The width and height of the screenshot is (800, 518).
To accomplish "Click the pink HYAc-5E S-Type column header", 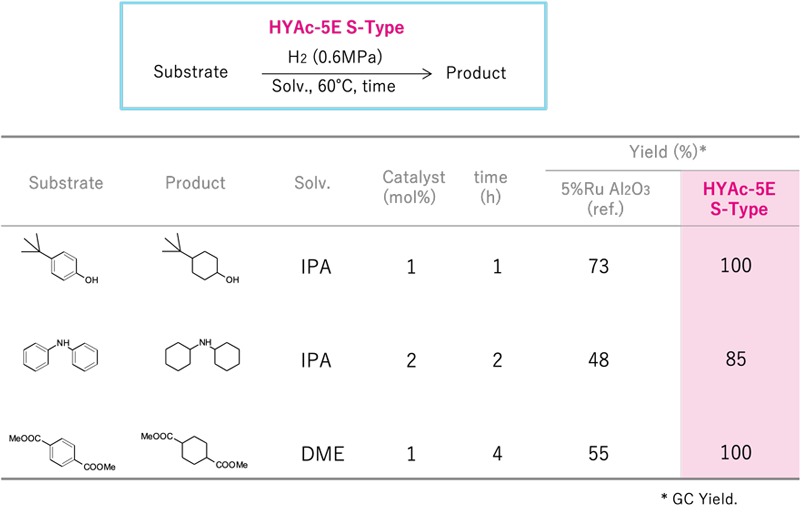I will [x=739, y=199].
